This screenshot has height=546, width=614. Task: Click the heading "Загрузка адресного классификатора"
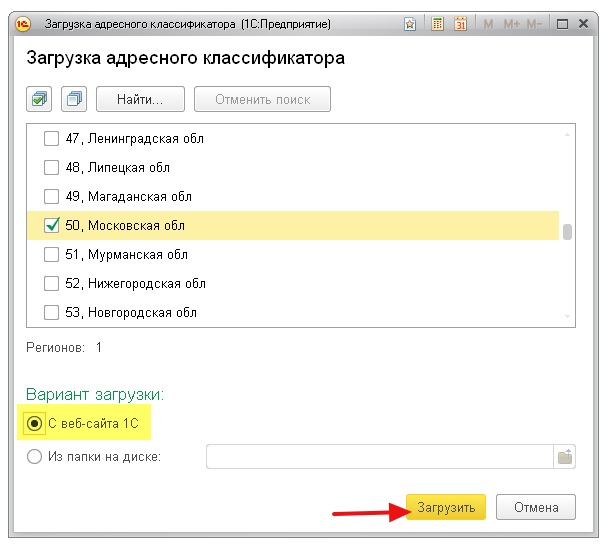[186, 58]
